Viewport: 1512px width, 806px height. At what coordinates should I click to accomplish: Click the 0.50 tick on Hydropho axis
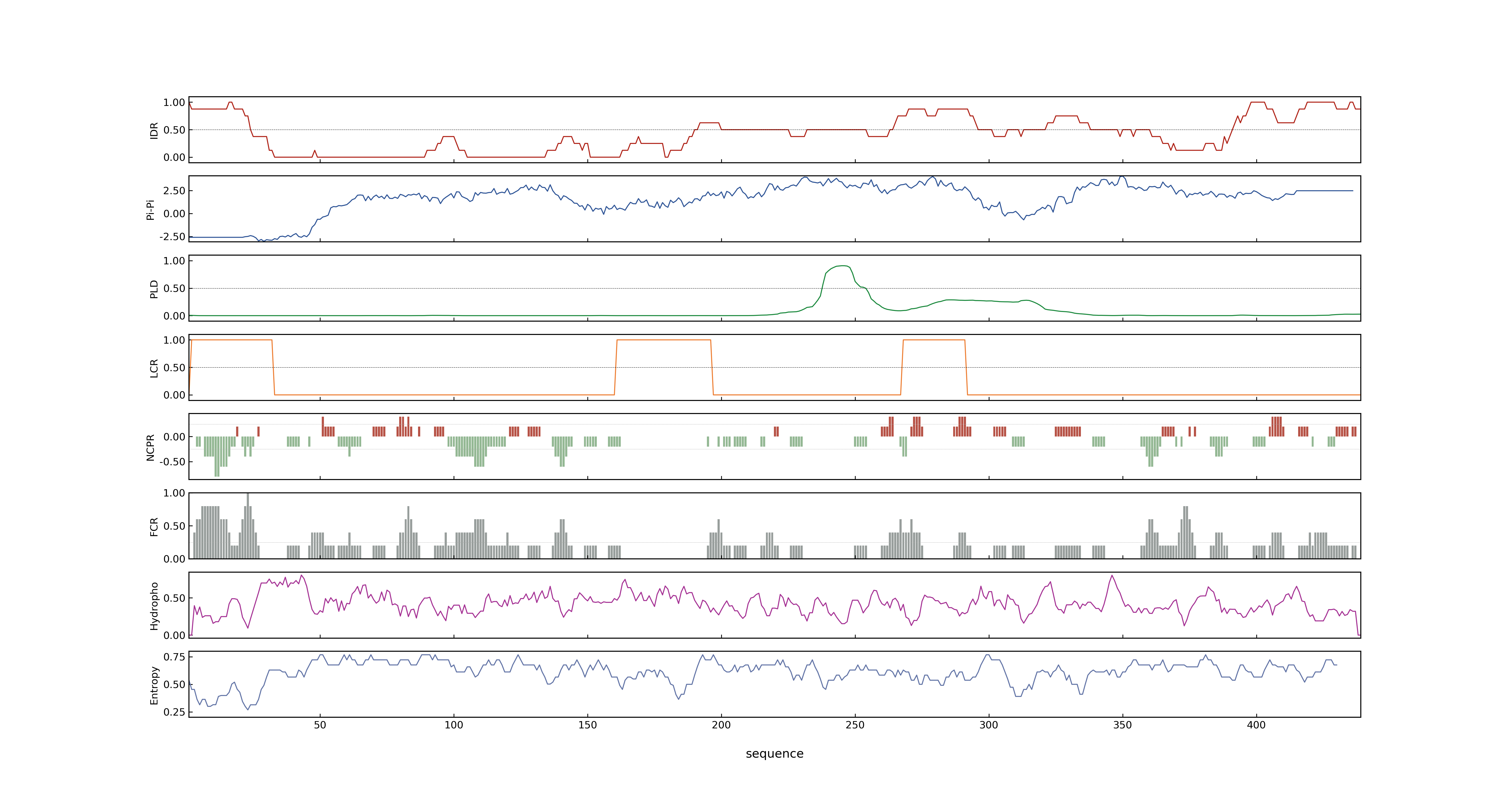tap(174, 598)
